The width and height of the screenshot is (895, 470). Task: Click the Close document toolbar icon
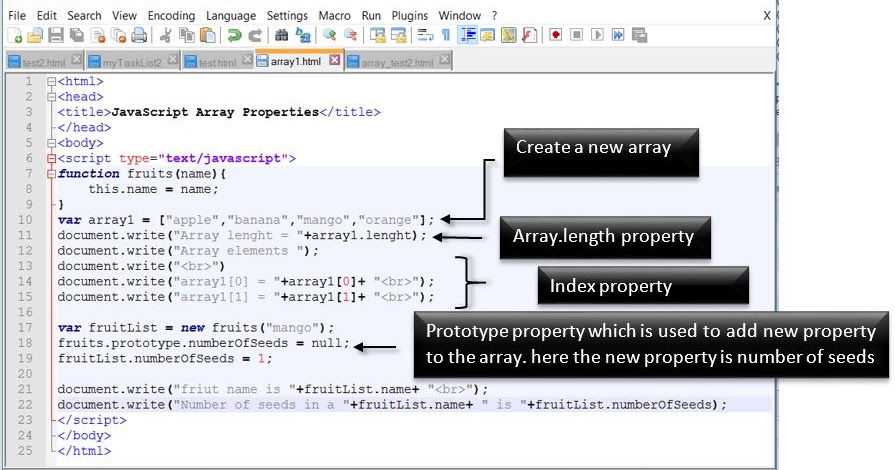[x=98, y=35]
